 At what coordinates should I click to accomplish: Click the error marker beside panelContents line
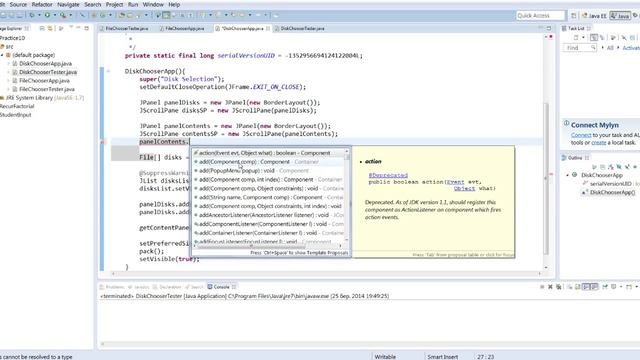point(103,142)
